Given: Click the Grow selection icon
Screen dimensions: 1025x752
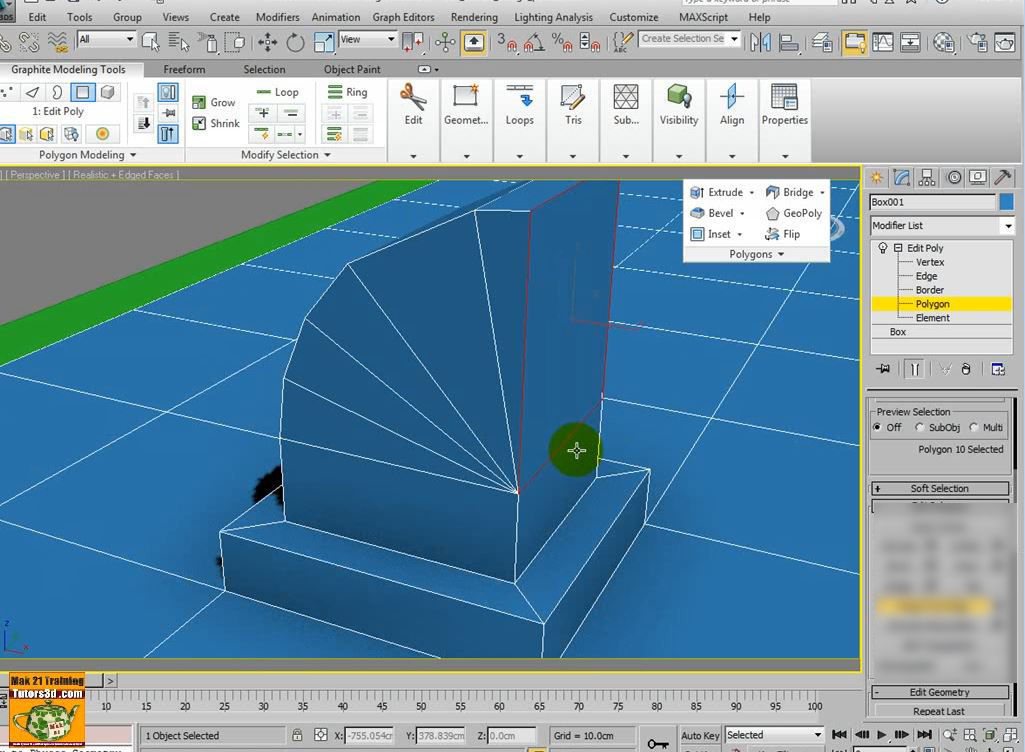Looking at the screenshot, I should 213,102.
